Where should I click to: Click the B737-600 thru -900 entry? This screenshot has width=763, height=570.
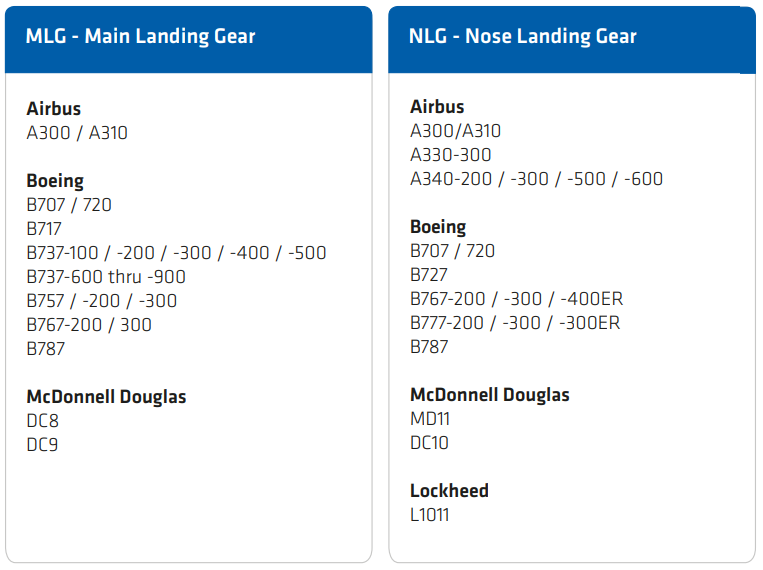(x=106, y=277)
